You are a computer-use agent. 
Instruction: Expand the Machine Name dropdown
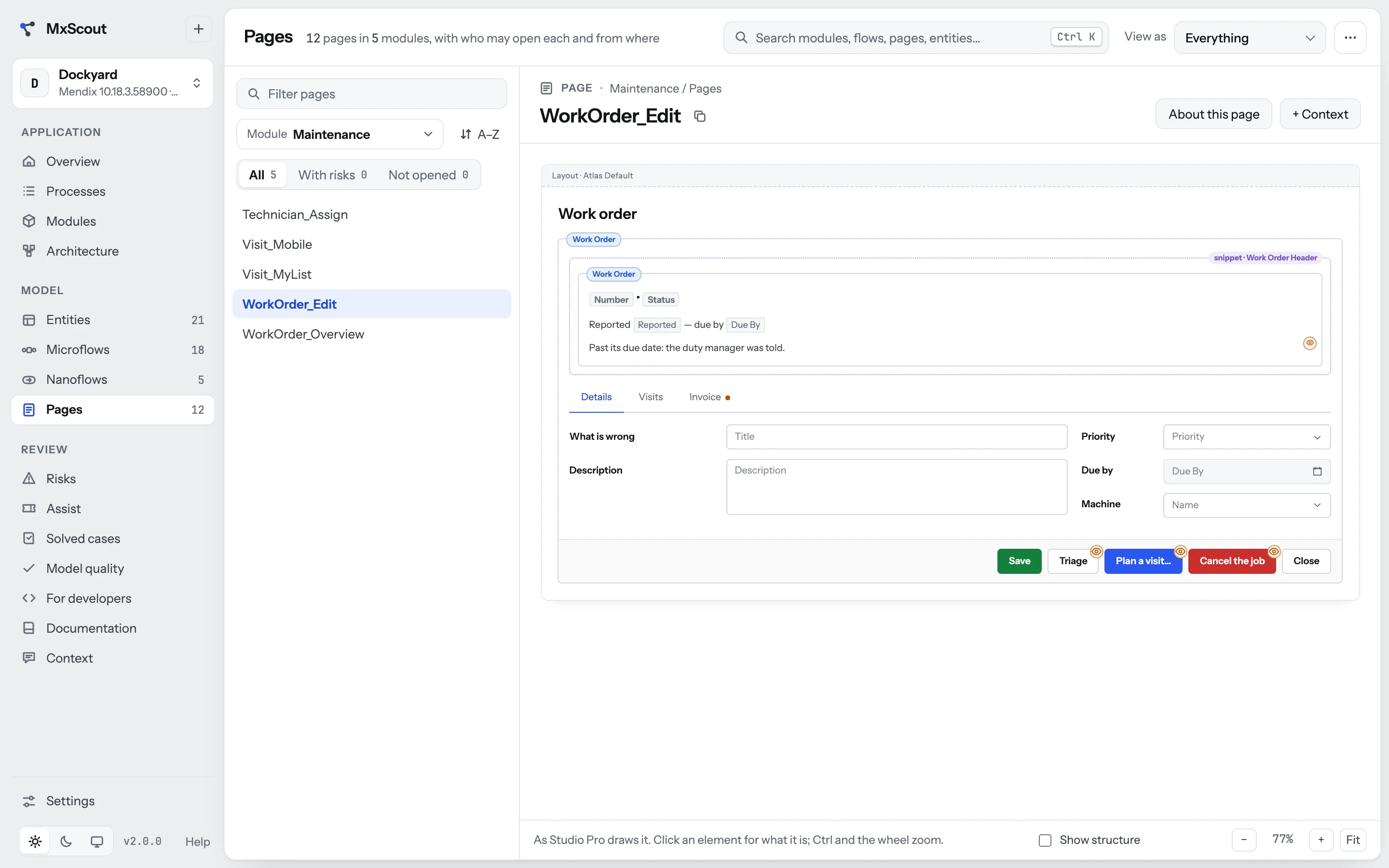(x=1247, y=505)
